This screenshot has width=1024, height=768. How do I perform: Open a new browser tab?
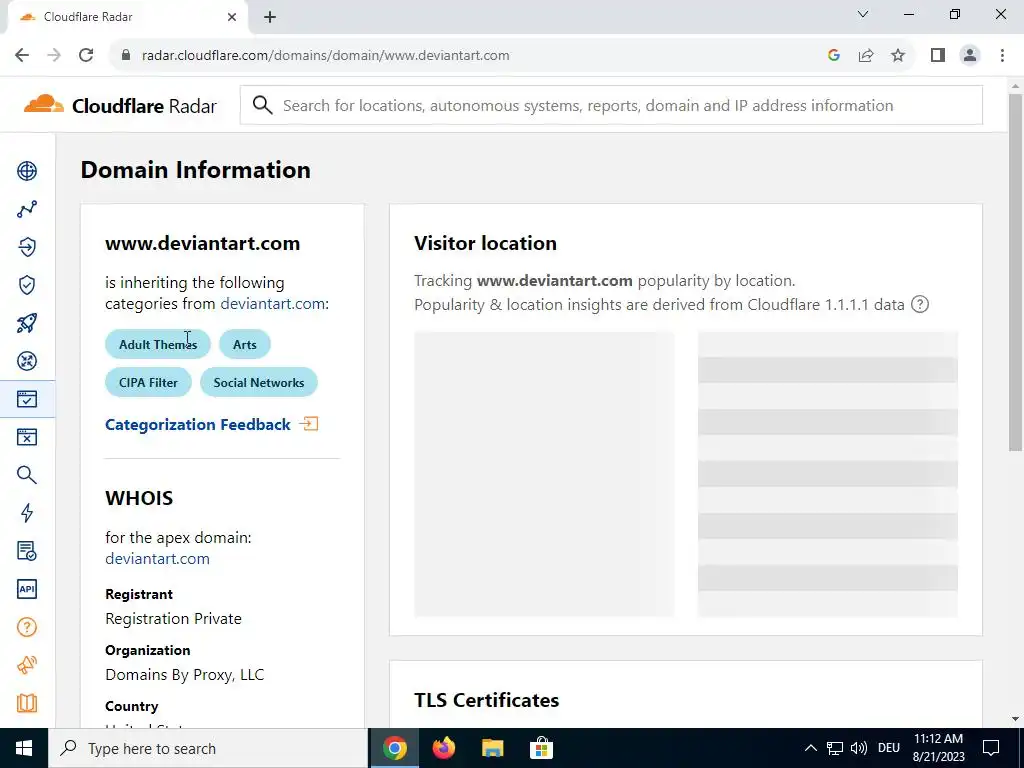pyautogui.click(x=270, y=17)
